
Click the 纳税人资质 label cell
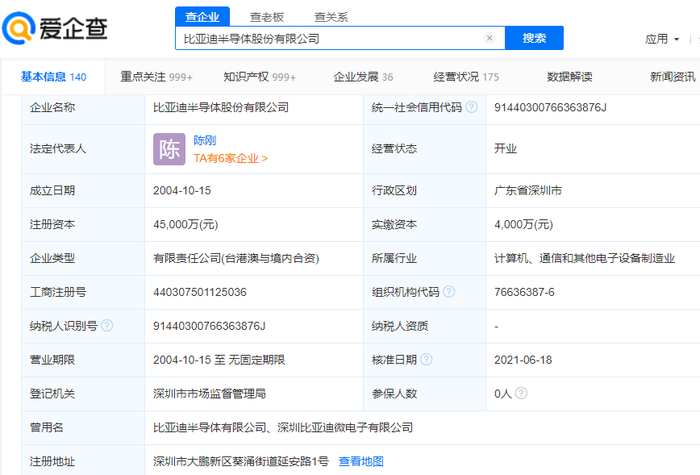click(425, 326)
